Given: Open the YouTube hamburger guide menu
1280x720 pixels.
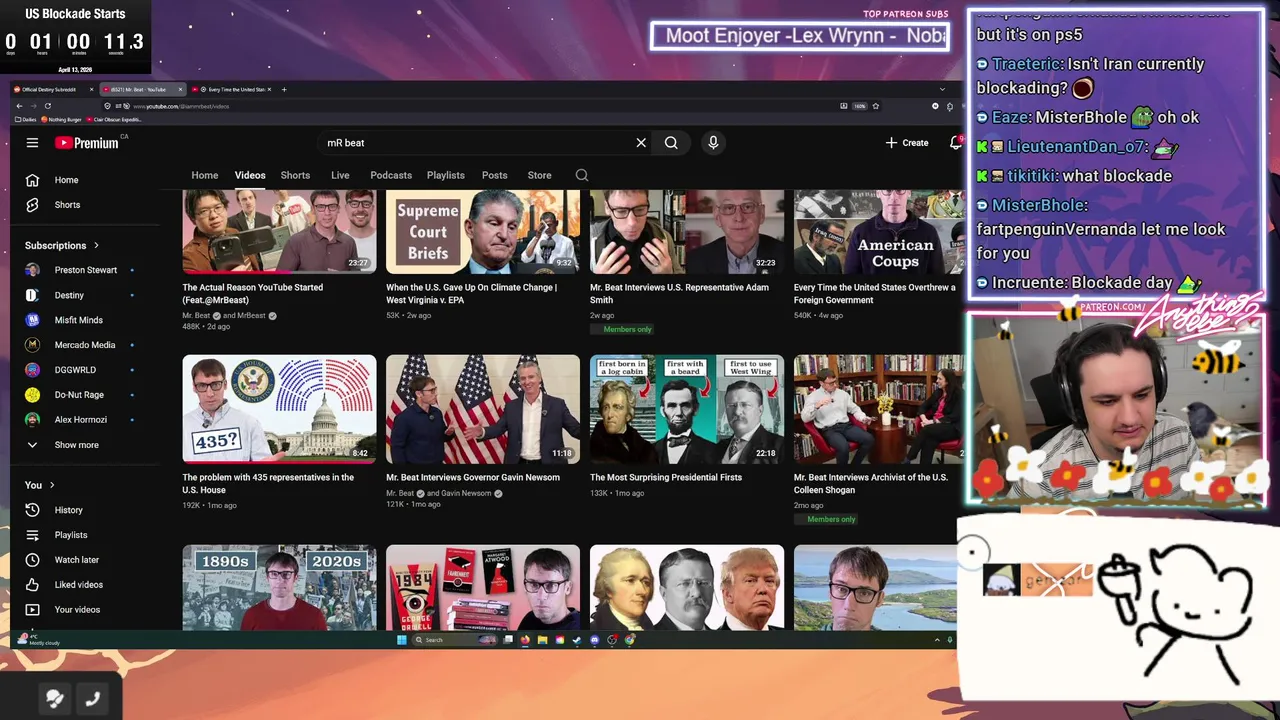Looking at the screenshot, I should [x=32, y=143].
